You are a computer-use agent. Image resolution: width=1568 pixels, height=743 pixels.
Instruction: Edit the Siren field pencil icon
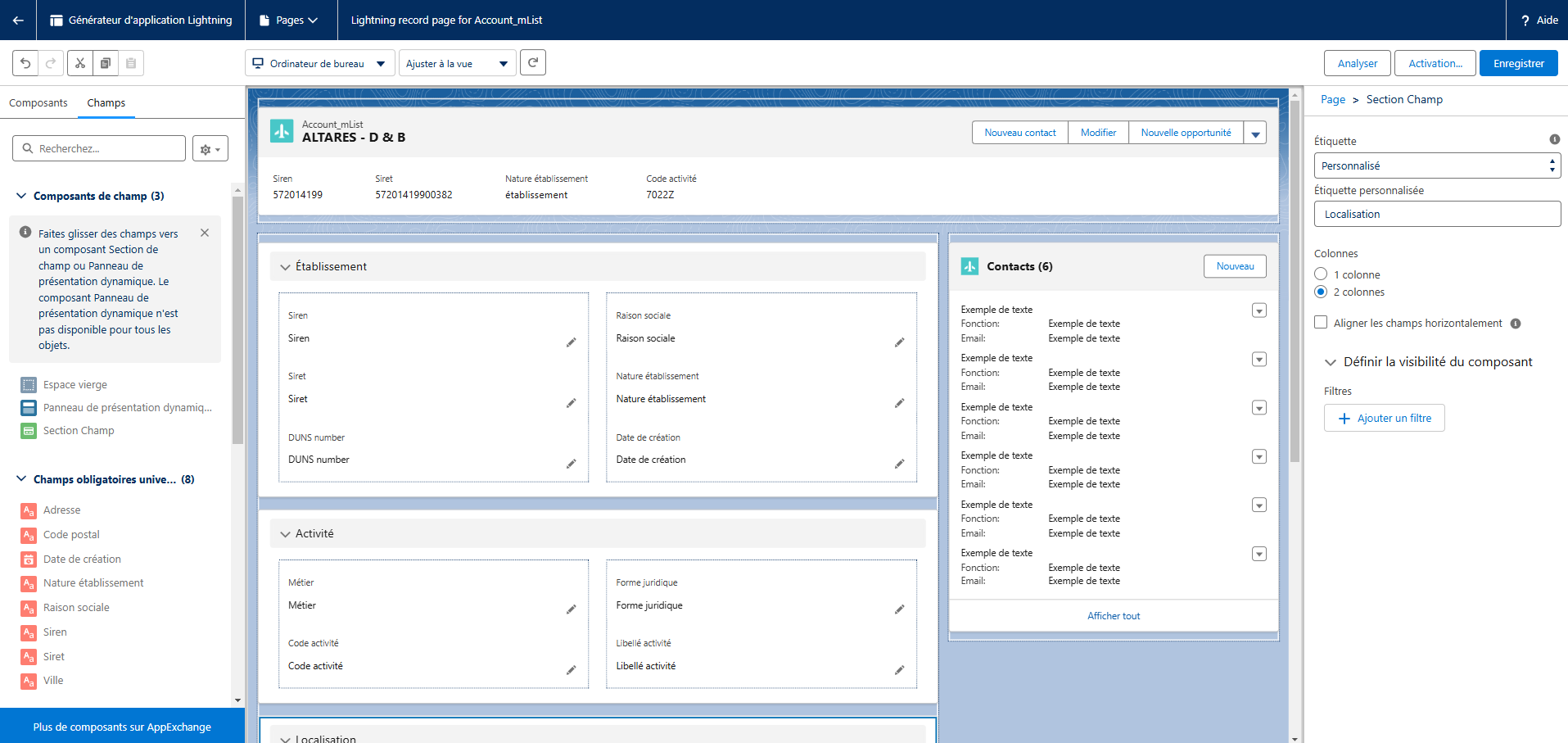click(572, 342)
